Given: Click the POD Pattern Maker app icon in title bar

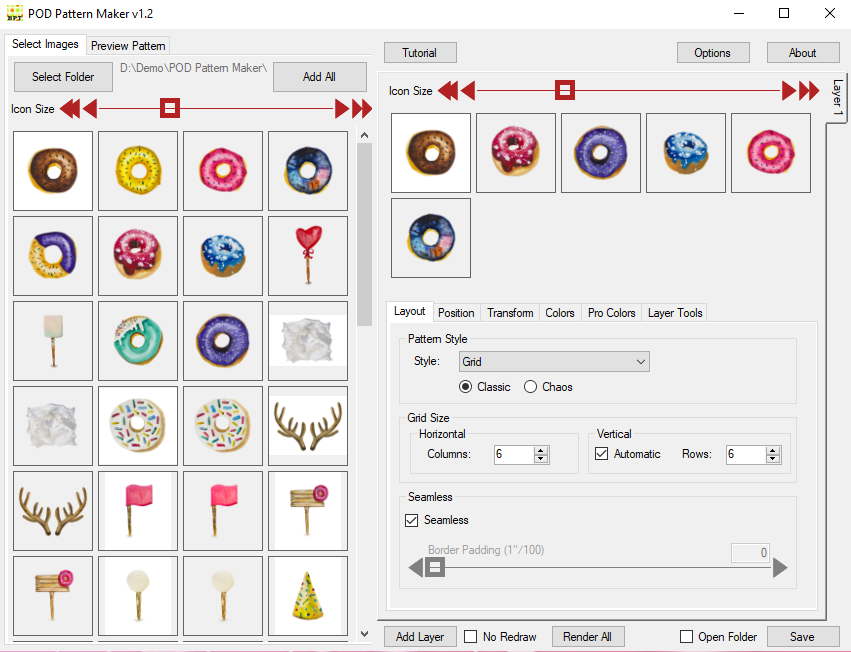Looking at the screenshot, I should pos(15,13).
